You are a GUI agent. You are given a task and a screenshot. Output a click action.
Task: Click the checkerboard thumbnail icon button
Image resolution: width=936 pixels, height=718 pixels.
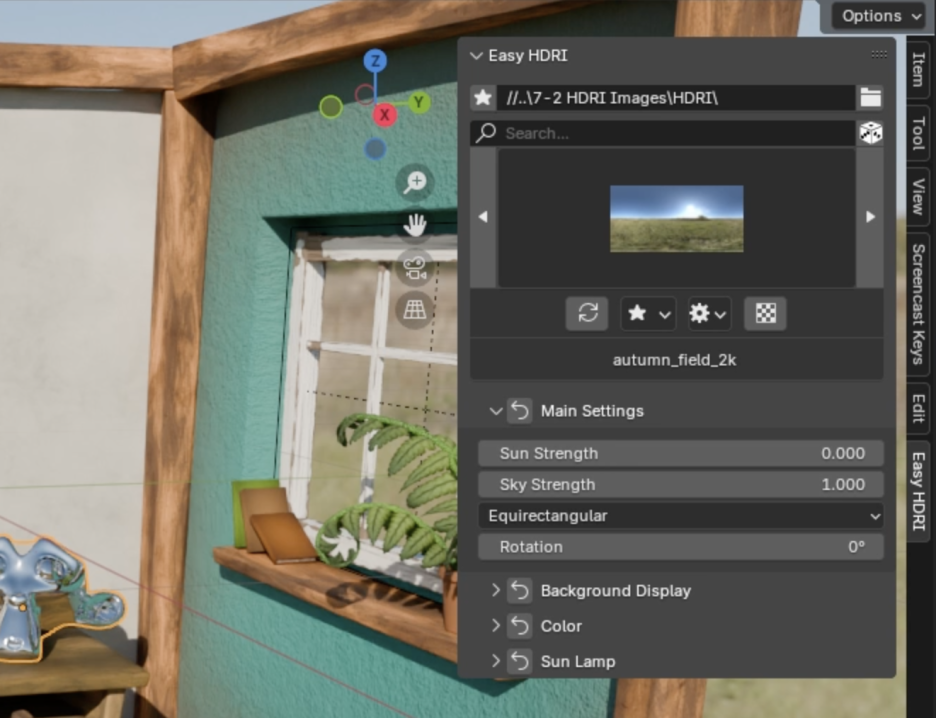765,313
